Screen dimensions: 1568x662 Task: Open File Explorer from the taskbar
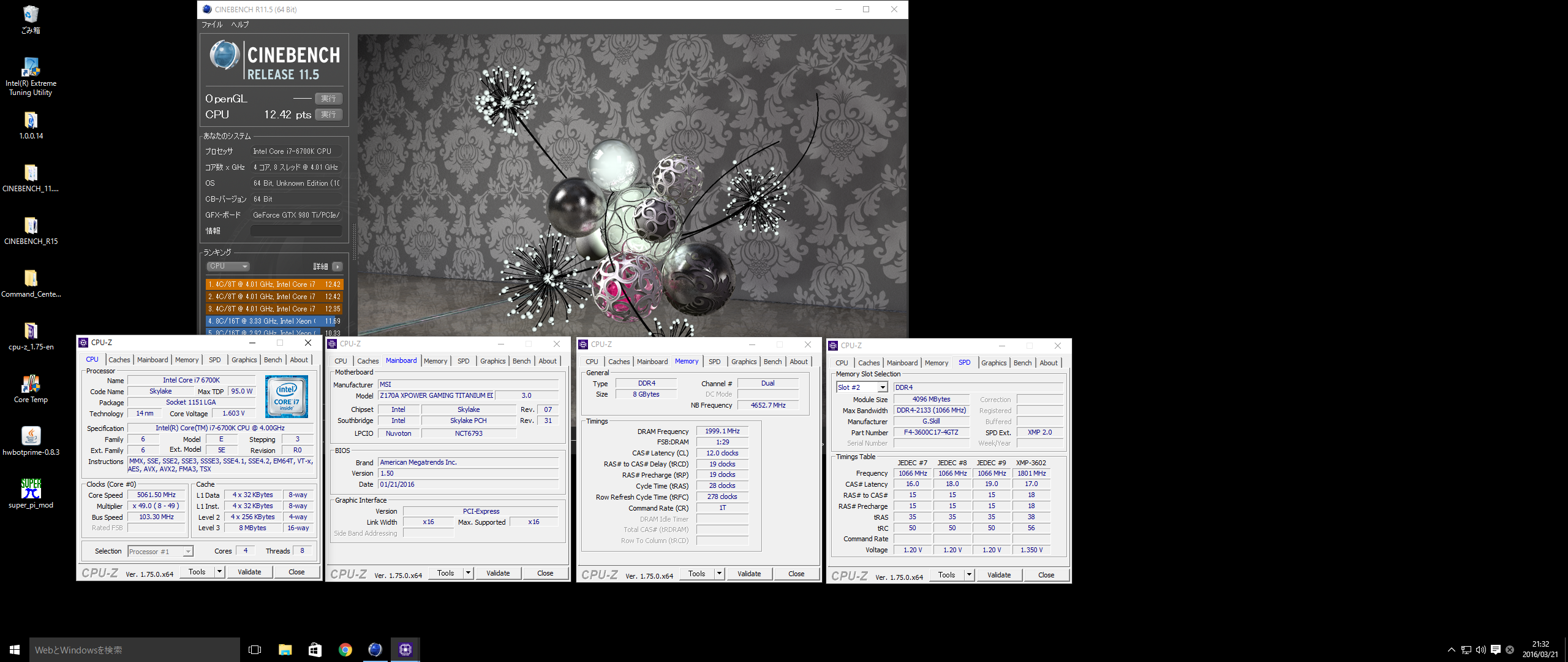[285, 650]
